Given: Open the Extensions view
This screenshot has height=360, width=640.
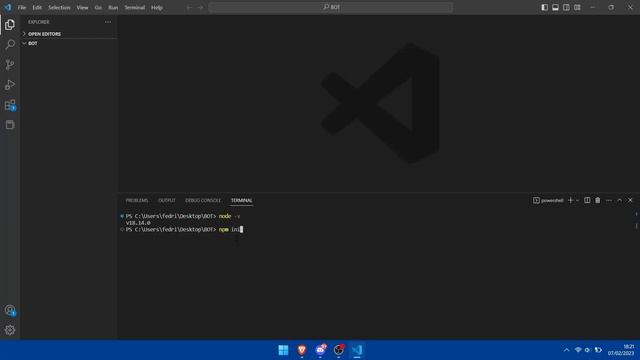Looking at the screenshot, I should pos(10,105).
